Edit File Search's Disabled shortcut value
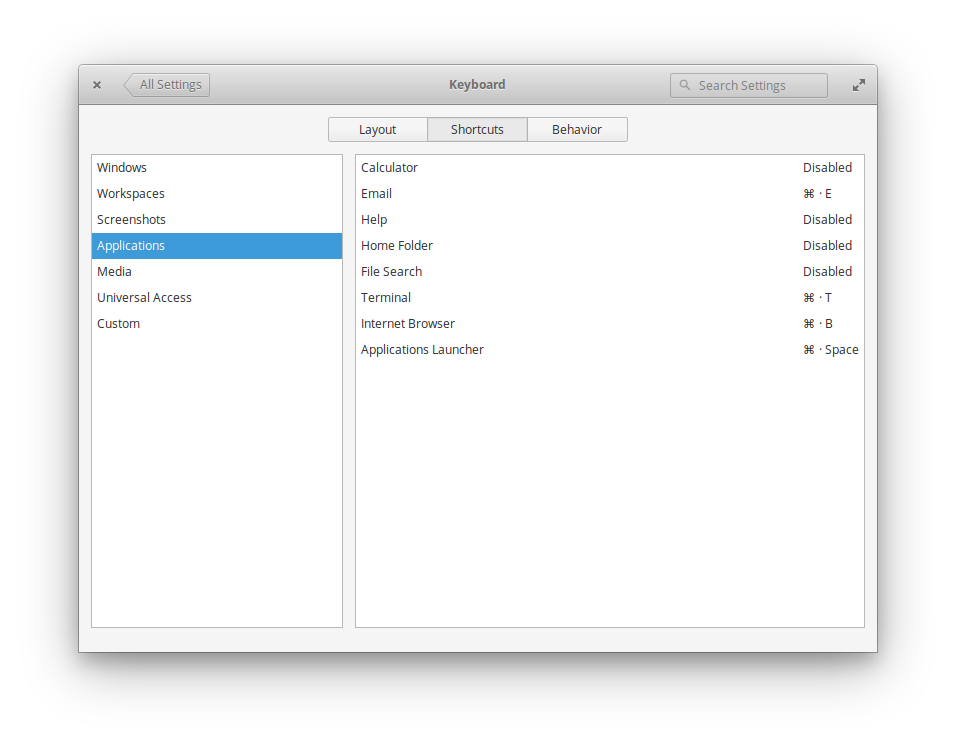 pyautogui.click(x=827, y=272)
